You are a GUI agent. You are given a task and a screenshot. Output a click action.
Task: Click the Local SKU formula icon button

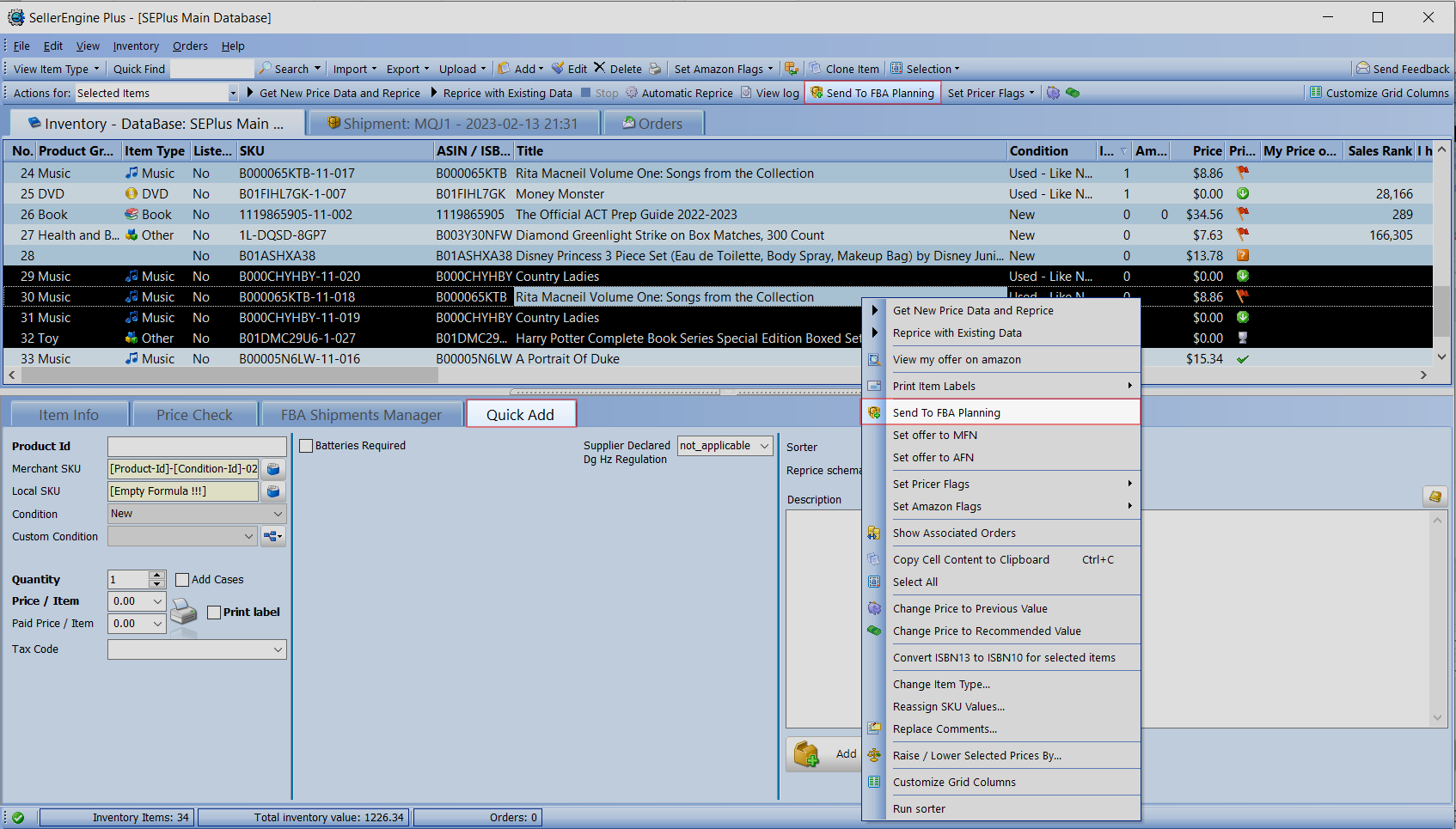point(273,491)
